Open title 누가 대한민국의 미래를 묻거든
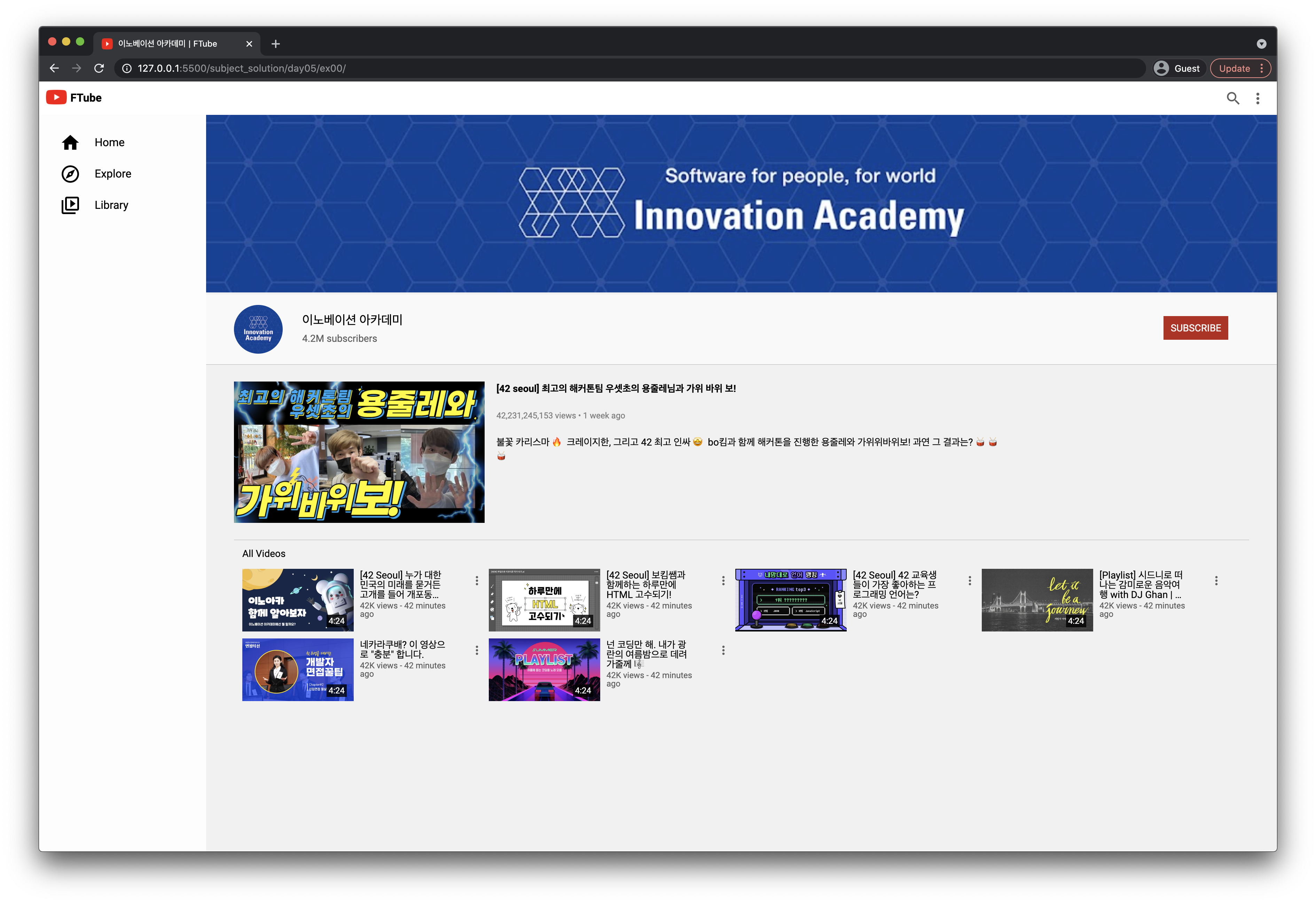Image resolution: width=1316 pixels, height=903 pixels. 400,584
